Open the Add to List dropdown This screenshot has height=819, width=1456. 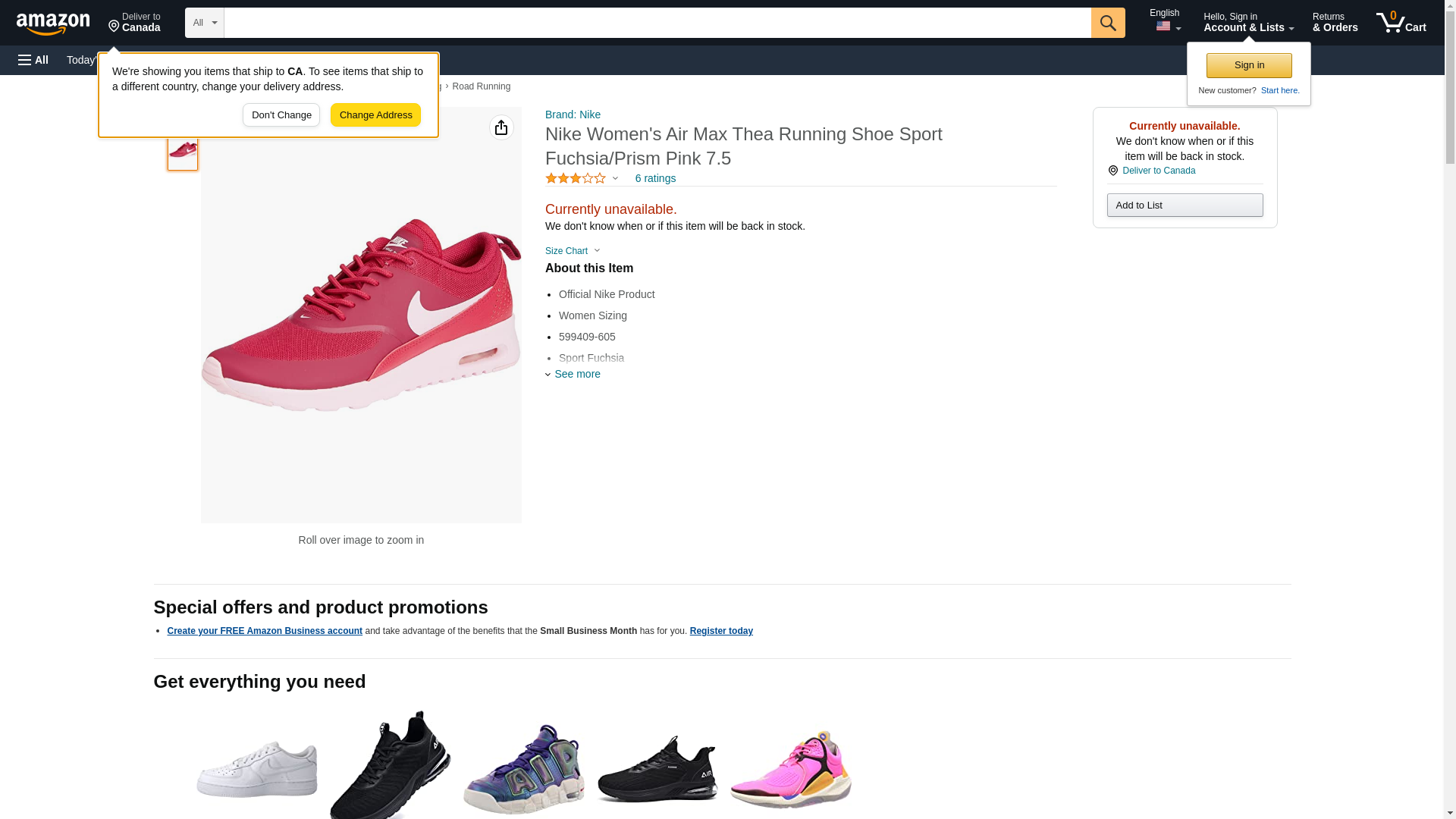click(x=1184, y=206)
